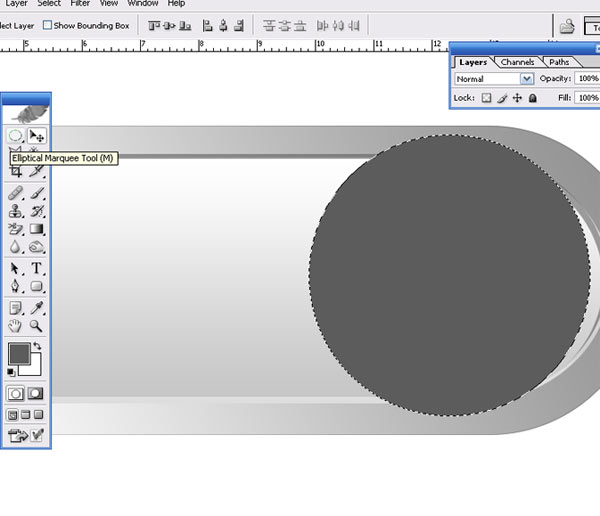Align horizontal centers of layers
Screen dimensions: 600x516
(223, 26)
